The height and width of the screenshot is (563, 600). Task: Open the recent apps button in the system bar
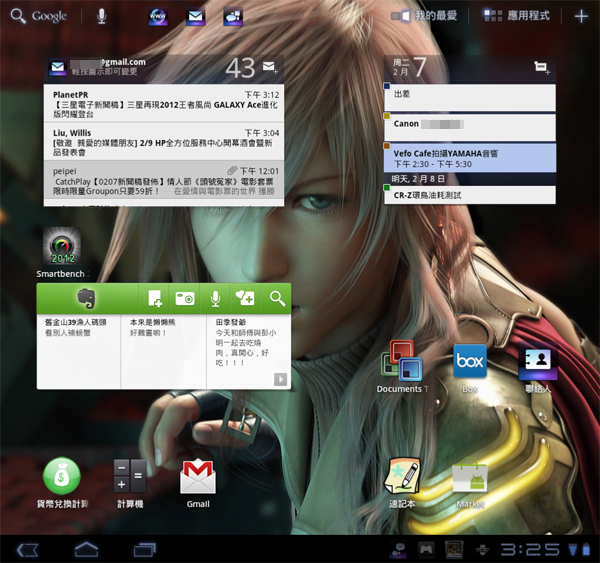pyautogui.click(x=145, y=550)
